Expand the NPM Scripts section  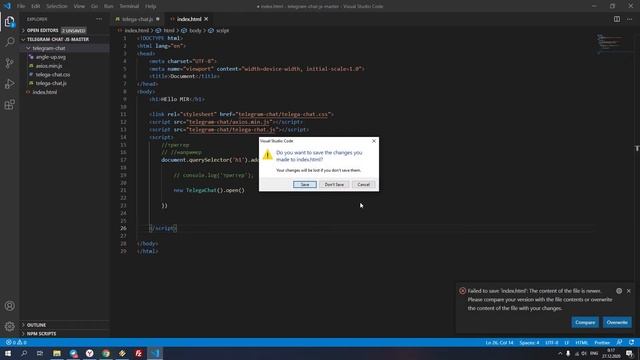tap(41, 334)
